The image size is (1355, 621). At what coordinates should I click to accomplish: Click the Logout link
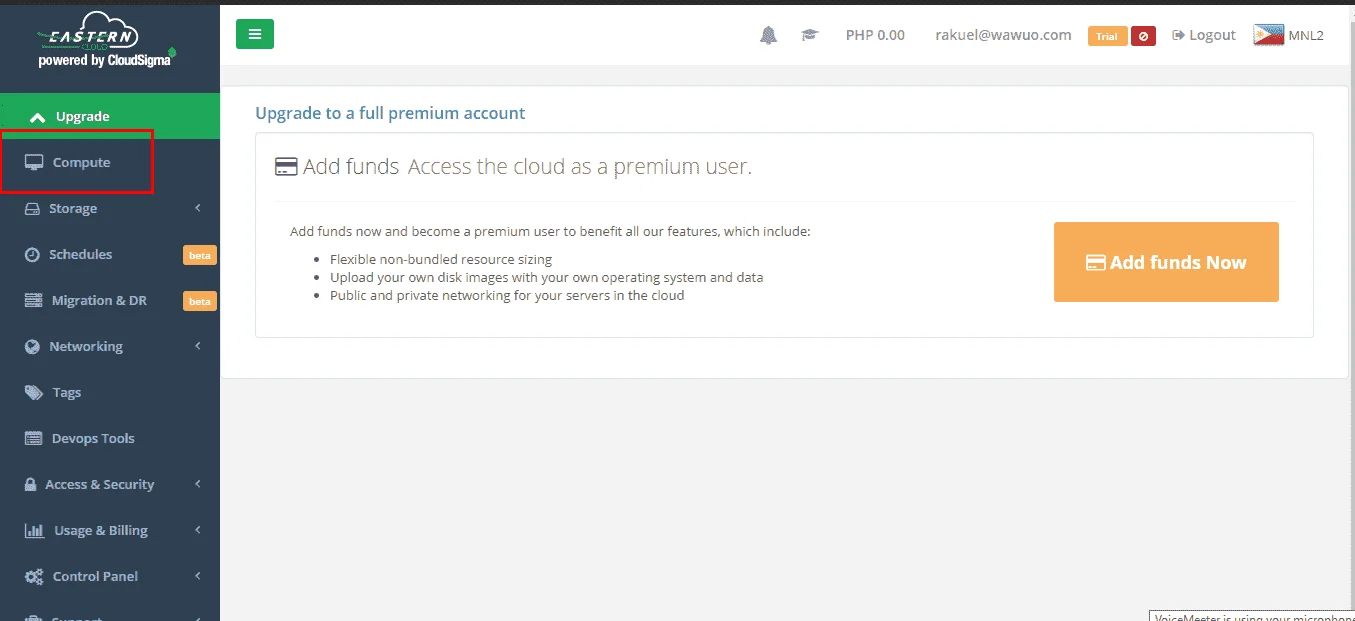click(1204, 35)
